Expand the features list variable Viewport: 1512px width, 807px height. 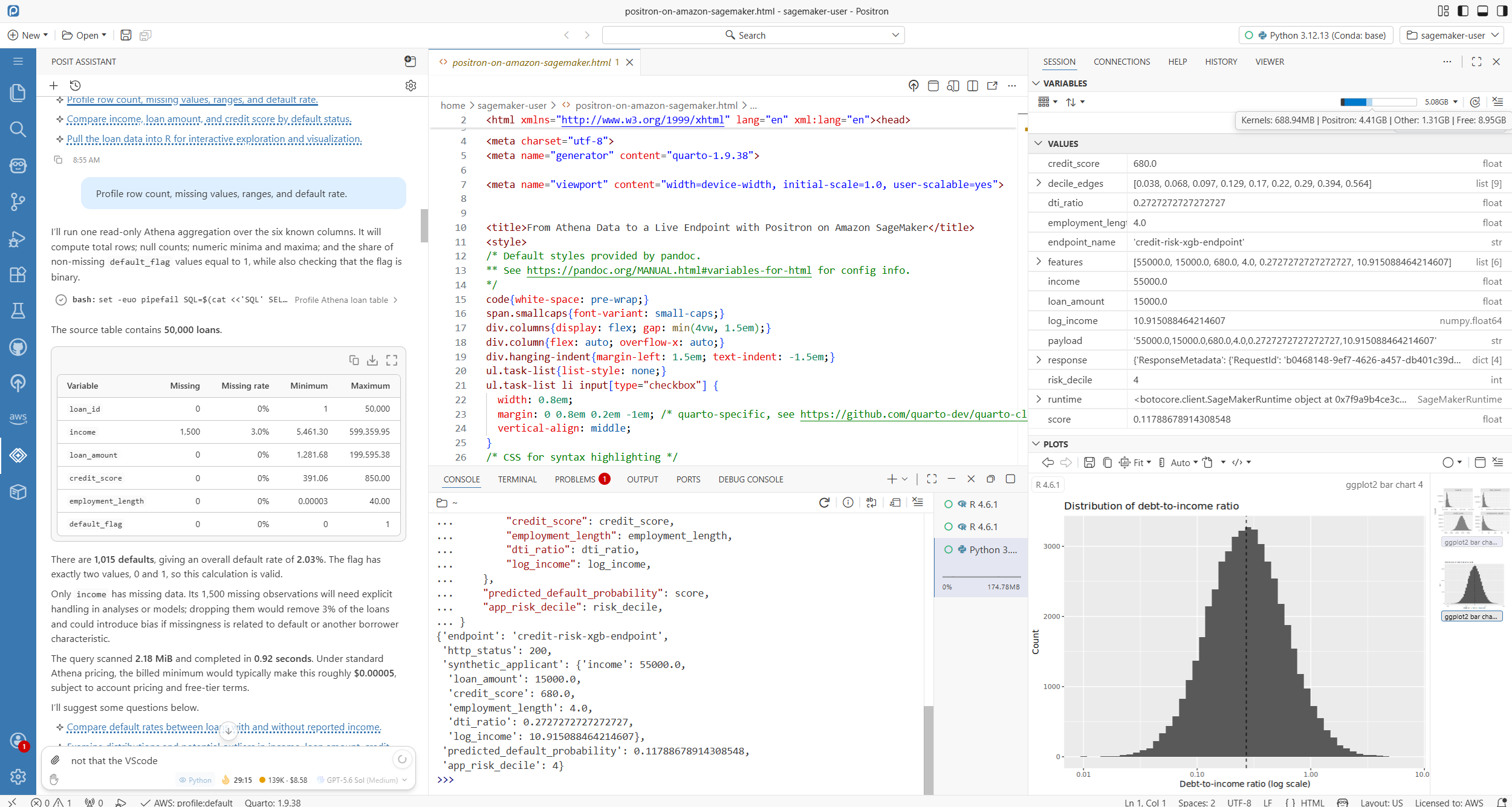point(1039,261)
